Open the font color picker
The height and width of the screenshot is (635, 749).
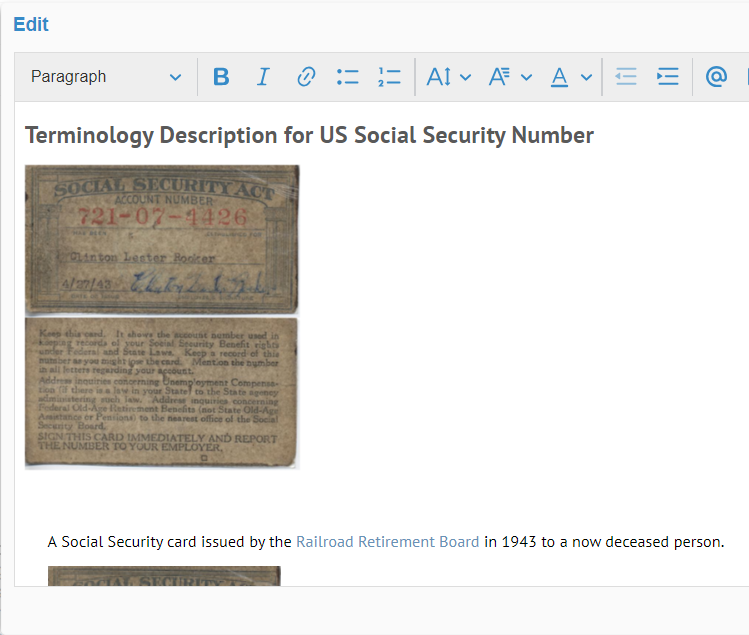point(571,77)
